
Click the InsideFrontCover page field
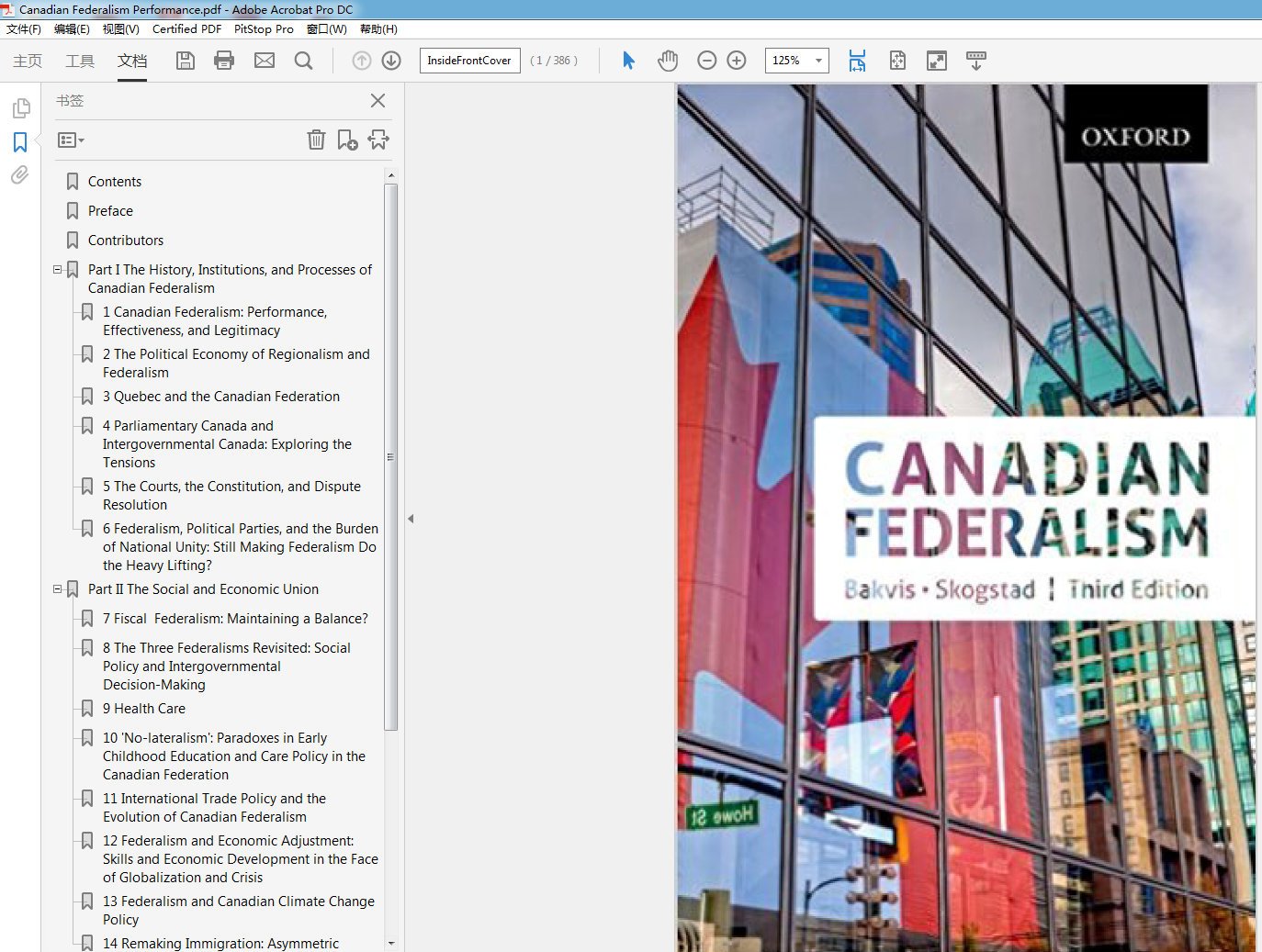470,61
